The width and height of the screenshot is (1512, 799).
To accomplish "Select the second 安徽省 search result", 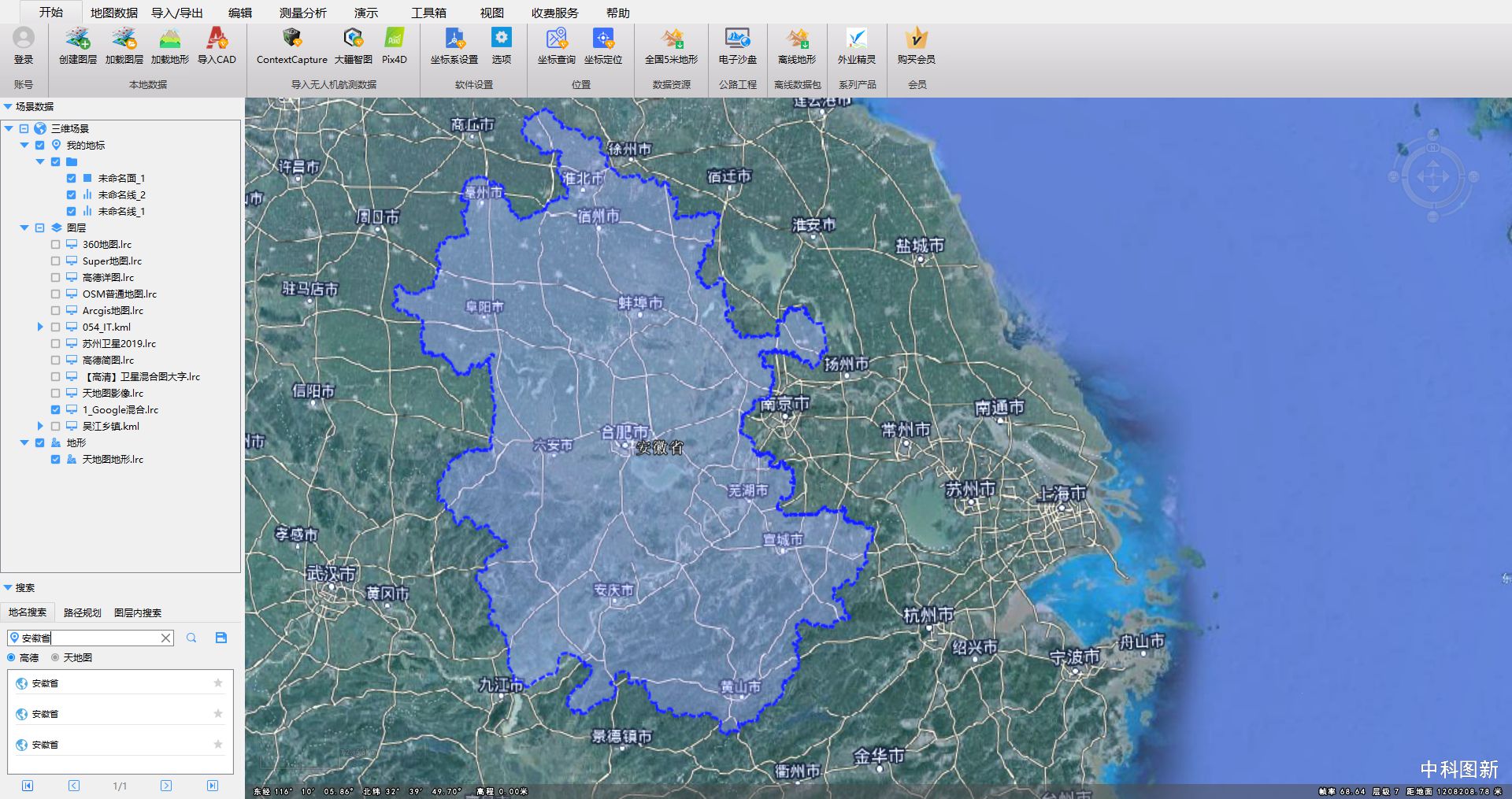I will click(120, 714).
